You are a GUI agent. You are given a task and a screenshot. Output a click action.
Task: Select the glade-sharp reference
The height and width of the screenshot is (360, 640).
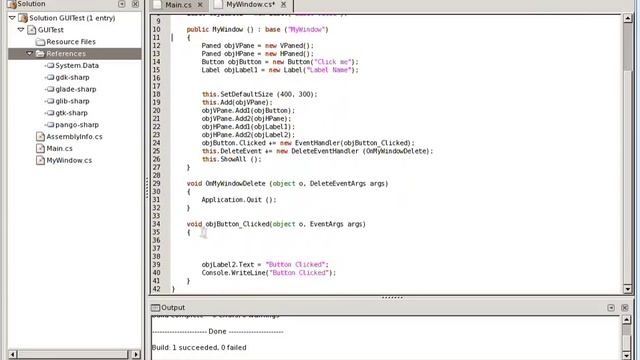[76, 89]
